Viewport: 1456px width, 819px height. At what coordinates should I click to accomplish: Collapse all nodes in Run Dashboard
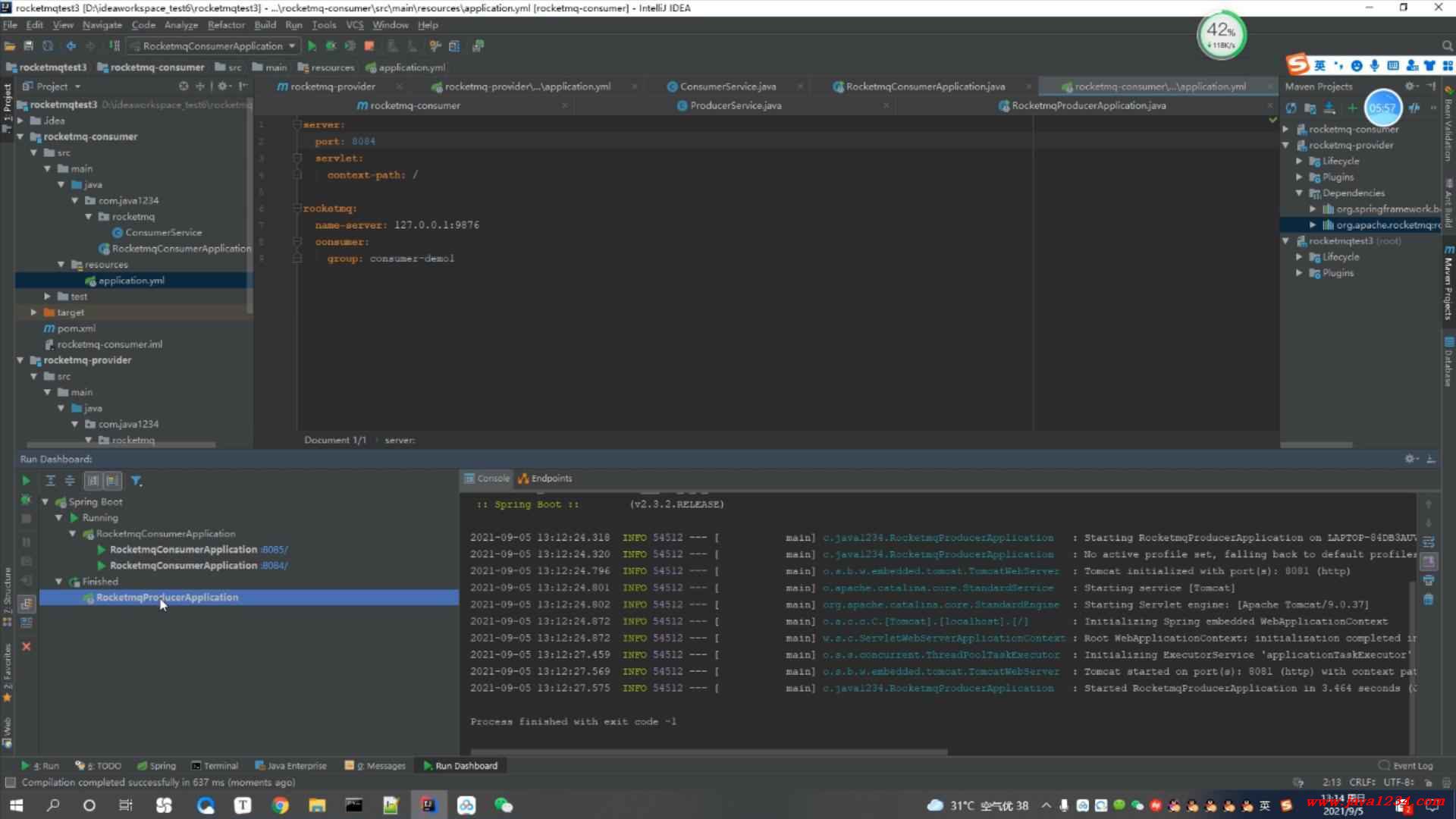[70, 480]
